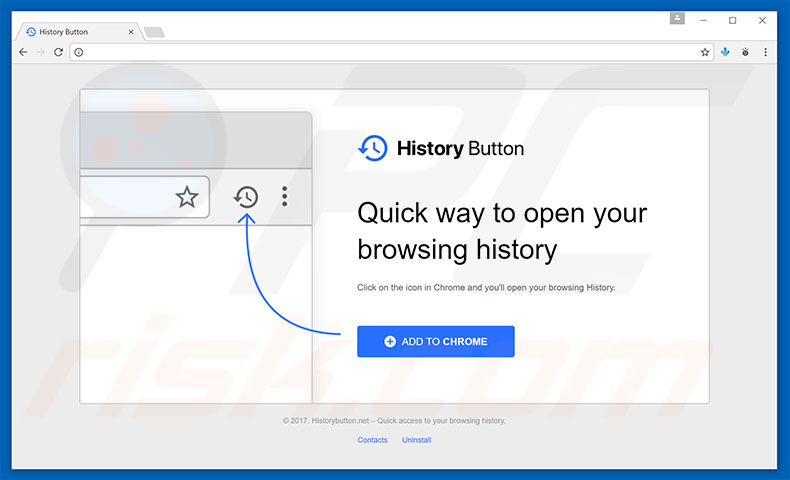Click the browser forward arrow
The width and height of the screenshot is (790, 480).
pyautogui.click(x=41, y=52)
